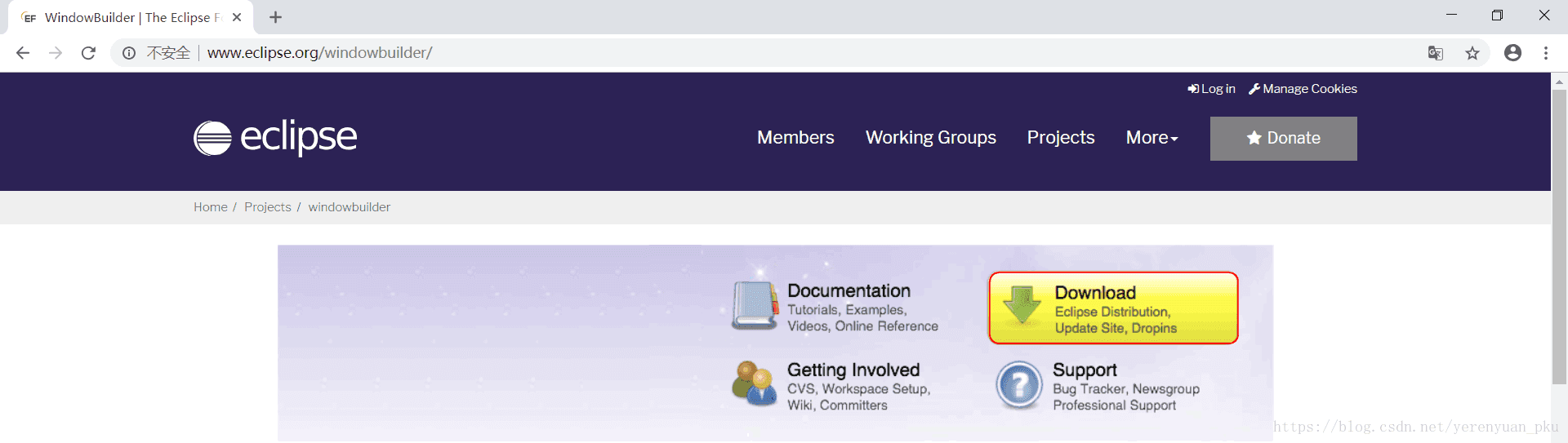
Task: Click the green Download arrow icon
Action: (1022, 306)
